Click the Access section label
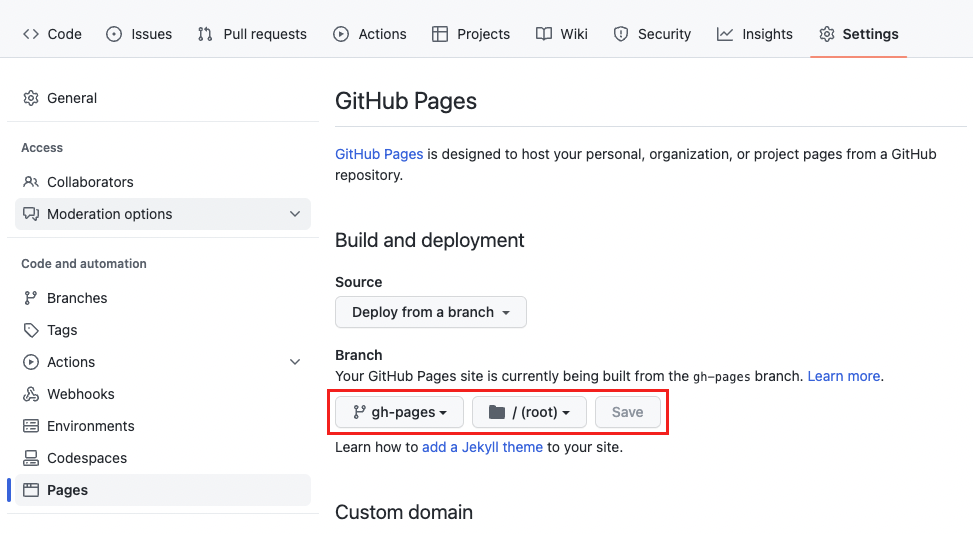Image resolution: width=973 pixels, height=534 pixels. [42, 148]
